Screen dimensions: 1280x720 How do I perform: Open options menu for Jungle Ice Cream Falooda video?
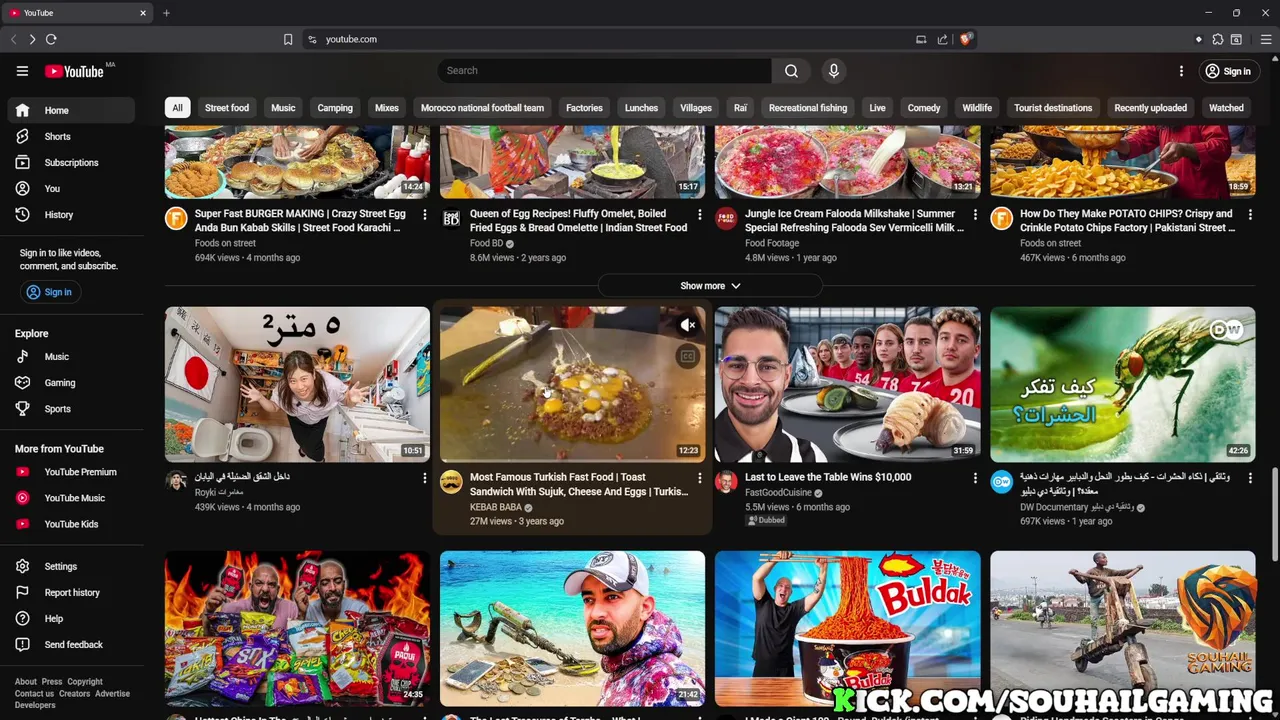click(974, 215)
